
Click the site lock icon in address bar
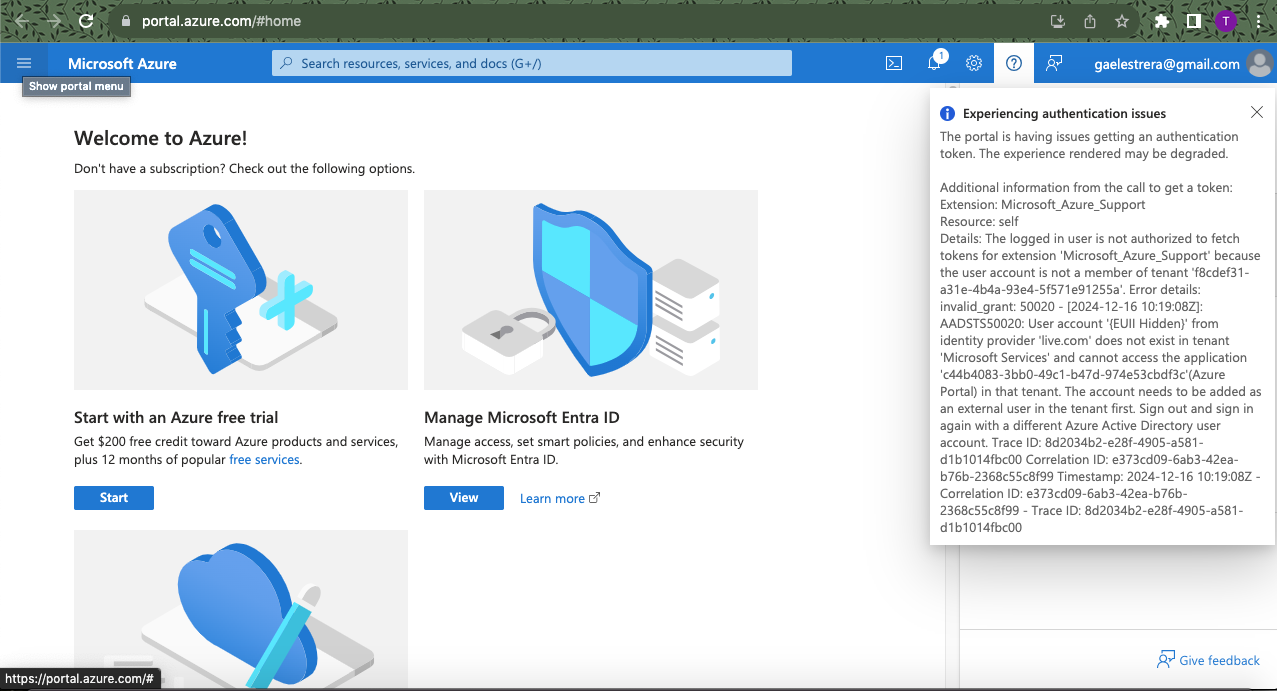tap(125, 21)
